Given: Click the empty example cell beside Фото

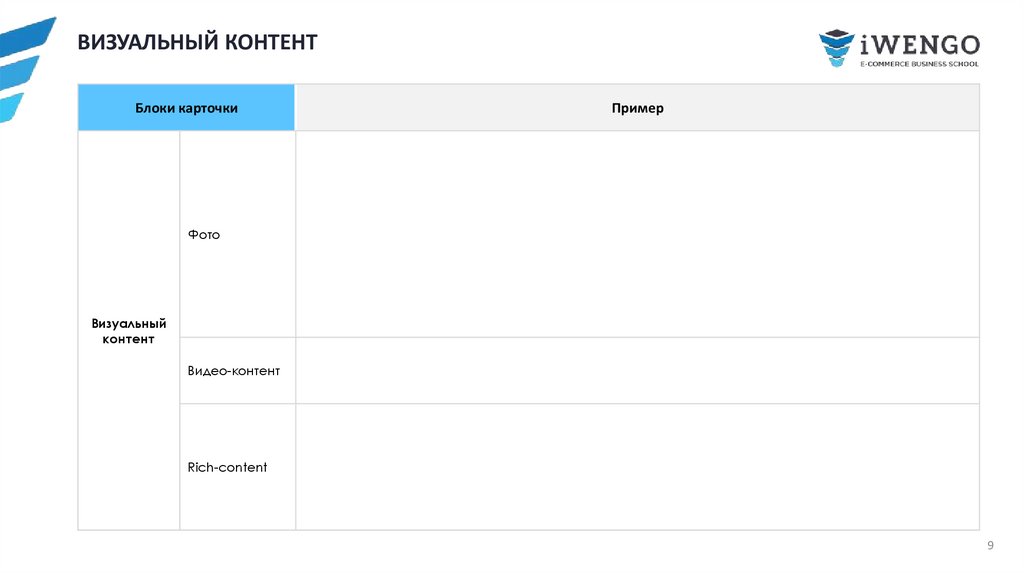Looking at the screenshot, I should pyautogui.click(x=637, y=234).
